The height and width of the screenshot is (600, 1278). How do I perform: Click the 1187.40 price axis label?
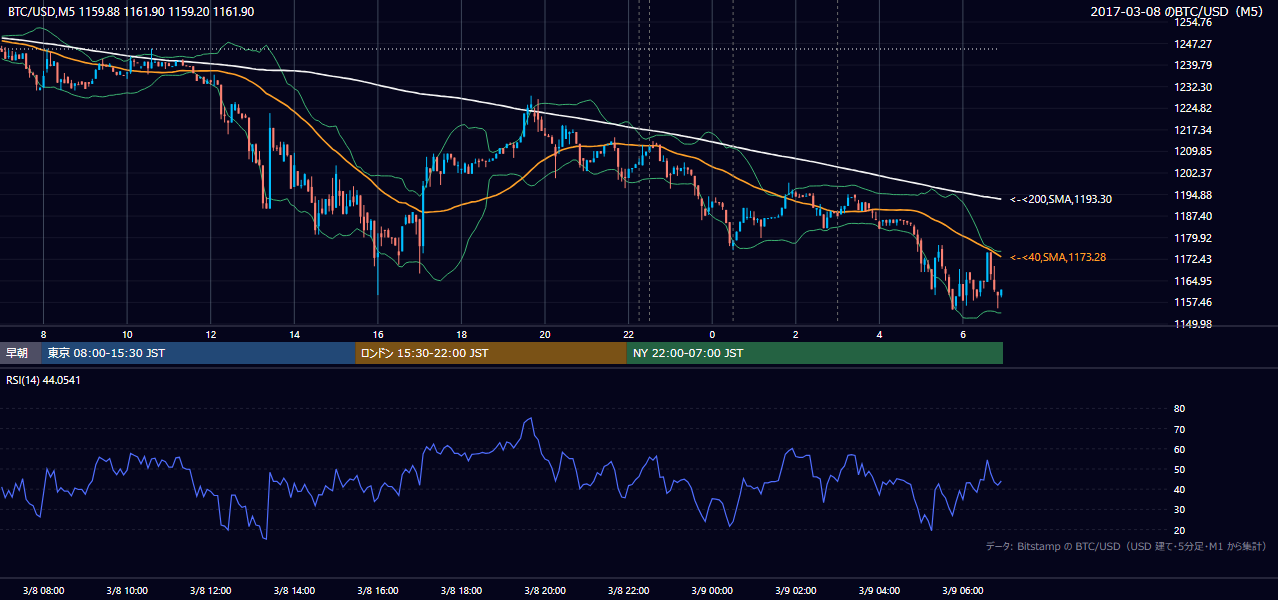(x=1193, y=216)
